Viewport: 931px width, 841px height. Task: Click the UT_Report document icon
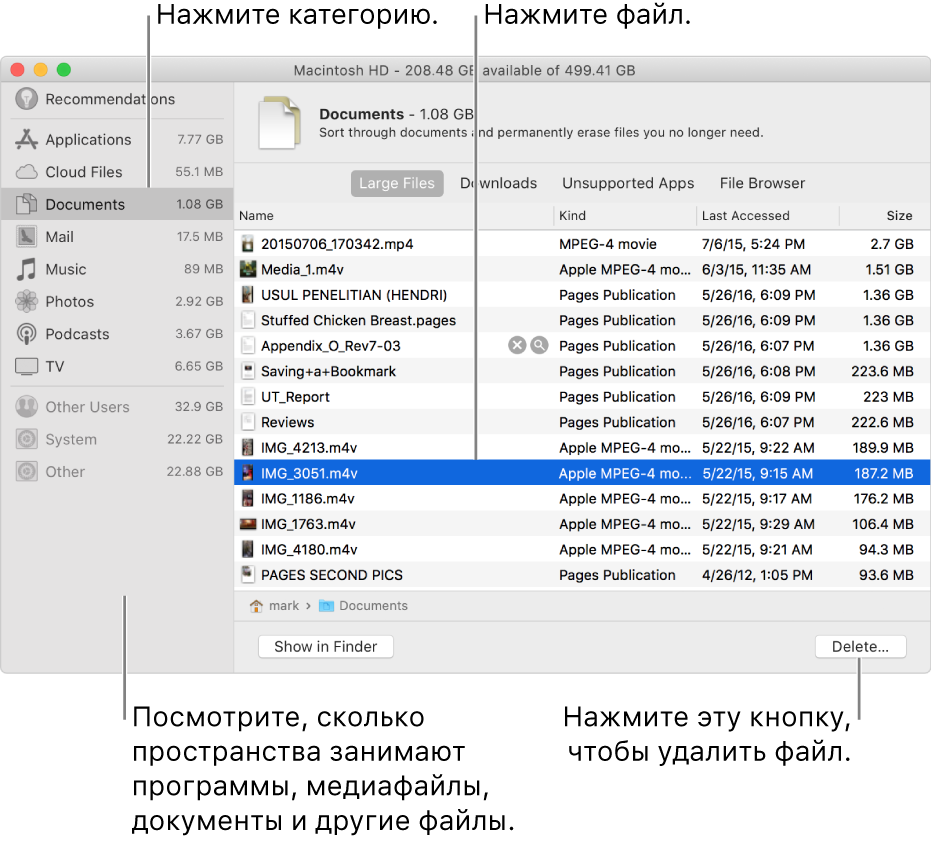click(x=248, y=397)
